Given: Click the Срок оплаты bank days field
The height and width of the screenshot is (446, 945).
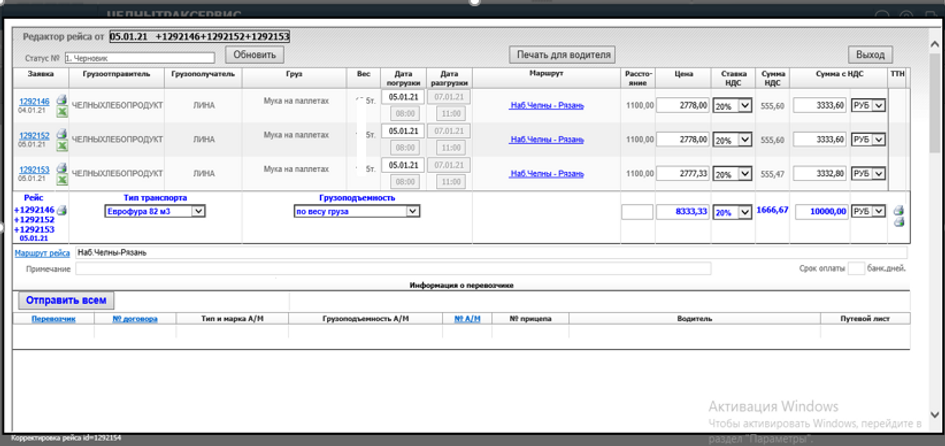Looking at the screenshot, I should tap(856, 269).
